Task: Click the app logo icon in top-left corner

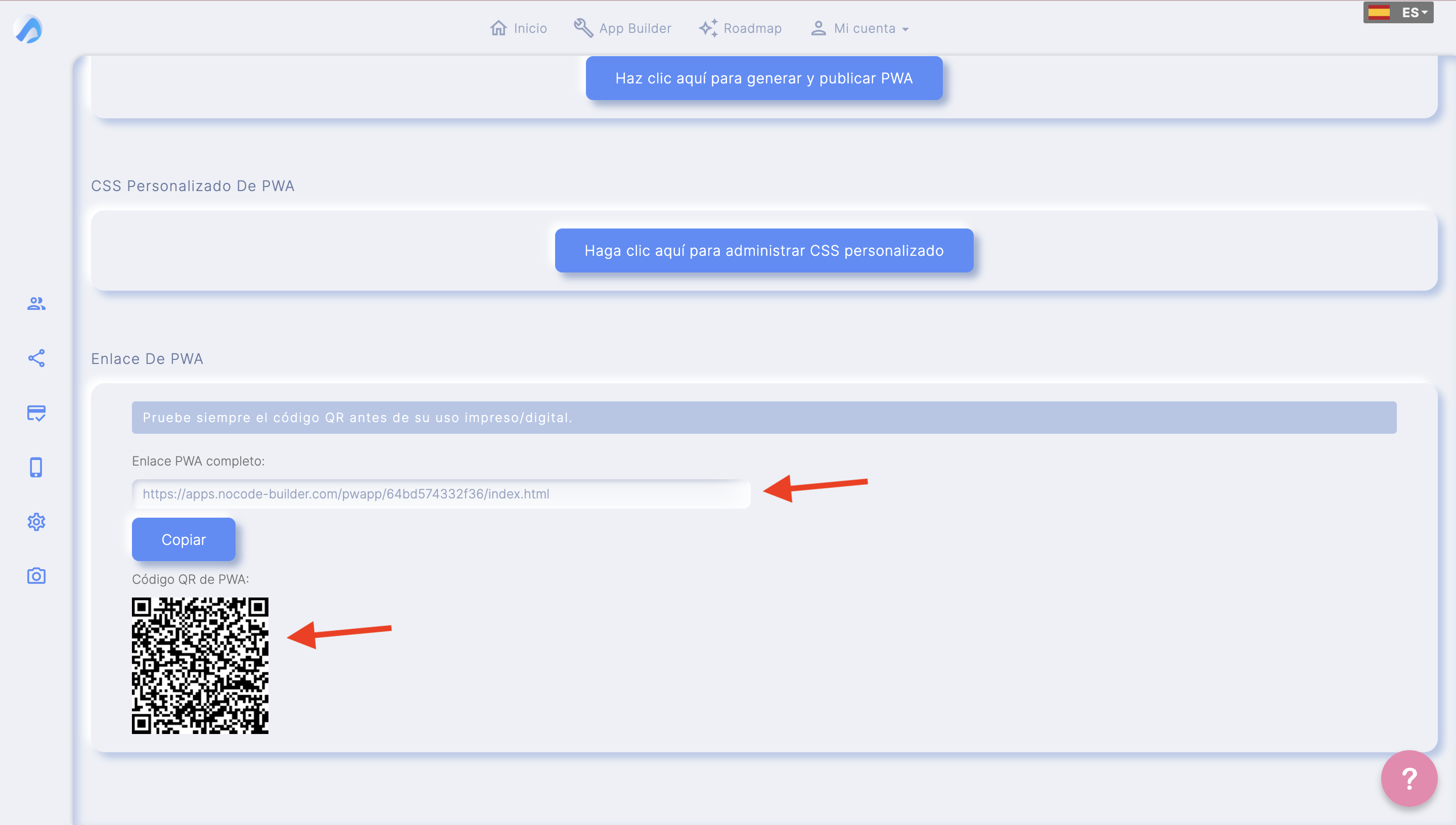Action: coord(28,29)
